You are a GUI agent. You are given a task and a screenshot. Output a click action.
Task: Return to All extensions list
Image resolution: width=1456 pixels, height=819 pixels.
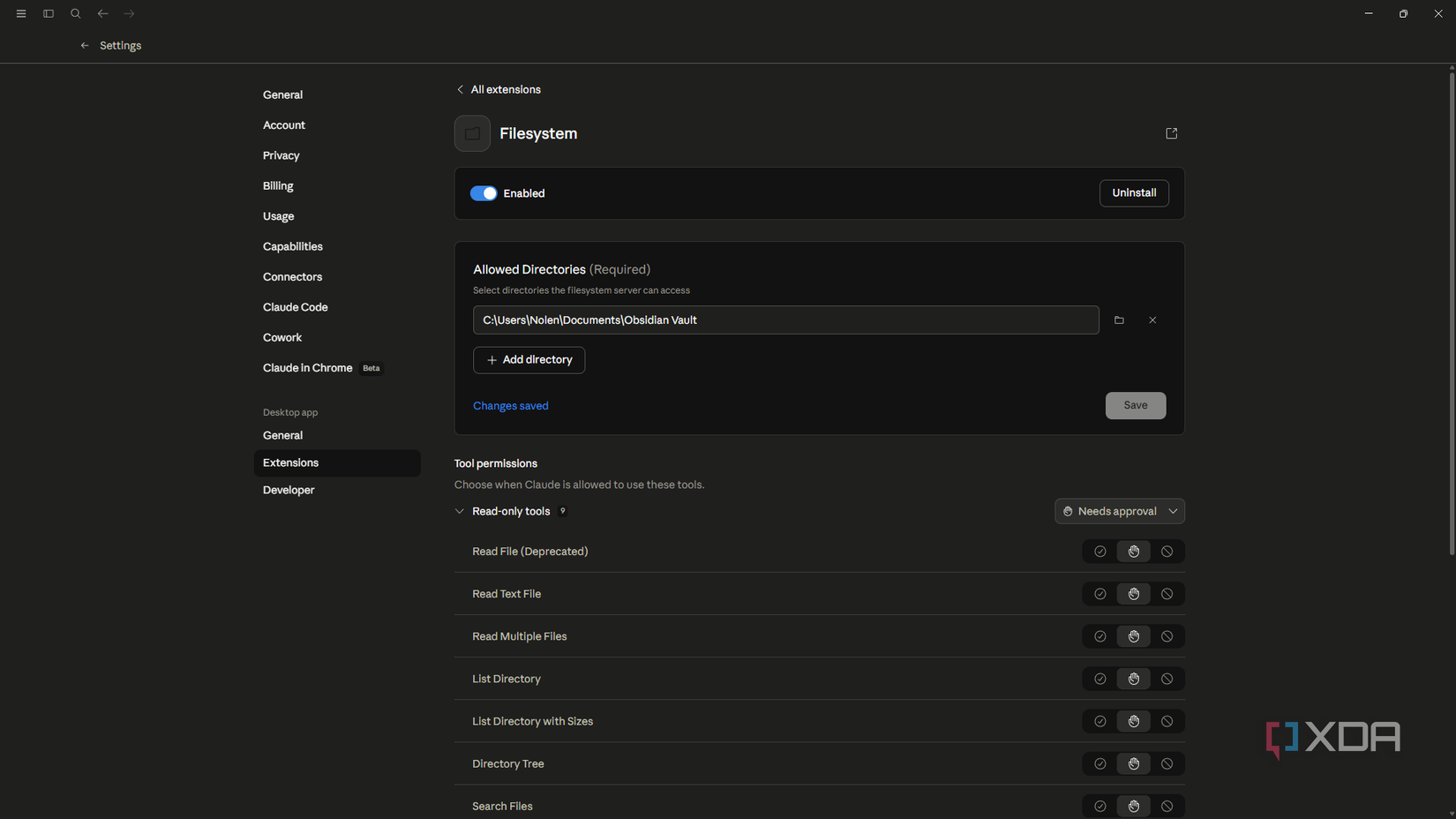[x=499, y=90]
